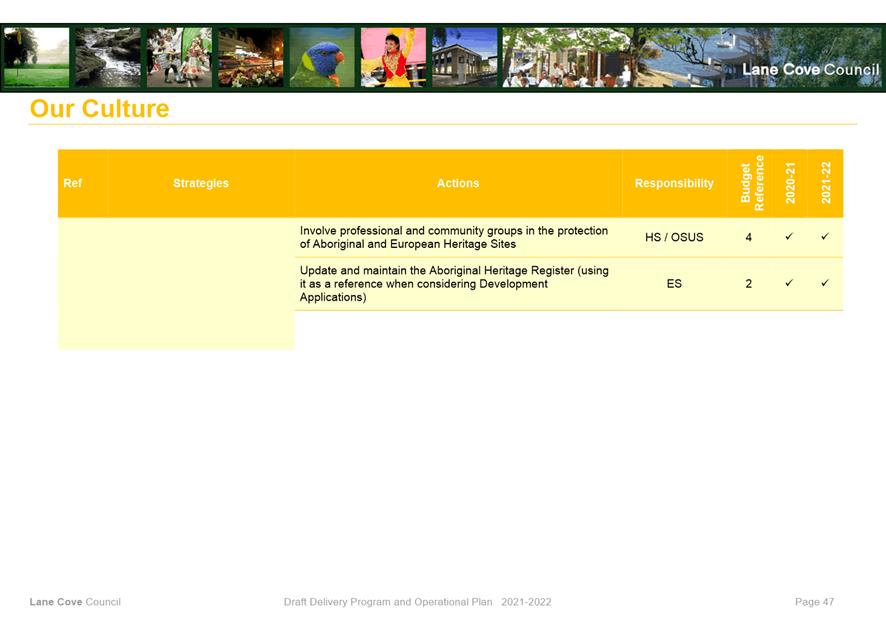Click the outdoor cafe crowd banner photo

click(x=568, y=57)
